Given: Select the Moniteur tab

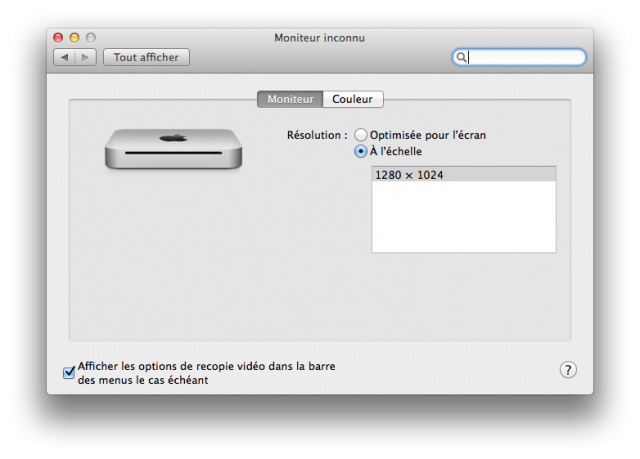Looking at the screenshot, I should coord(290,99).
